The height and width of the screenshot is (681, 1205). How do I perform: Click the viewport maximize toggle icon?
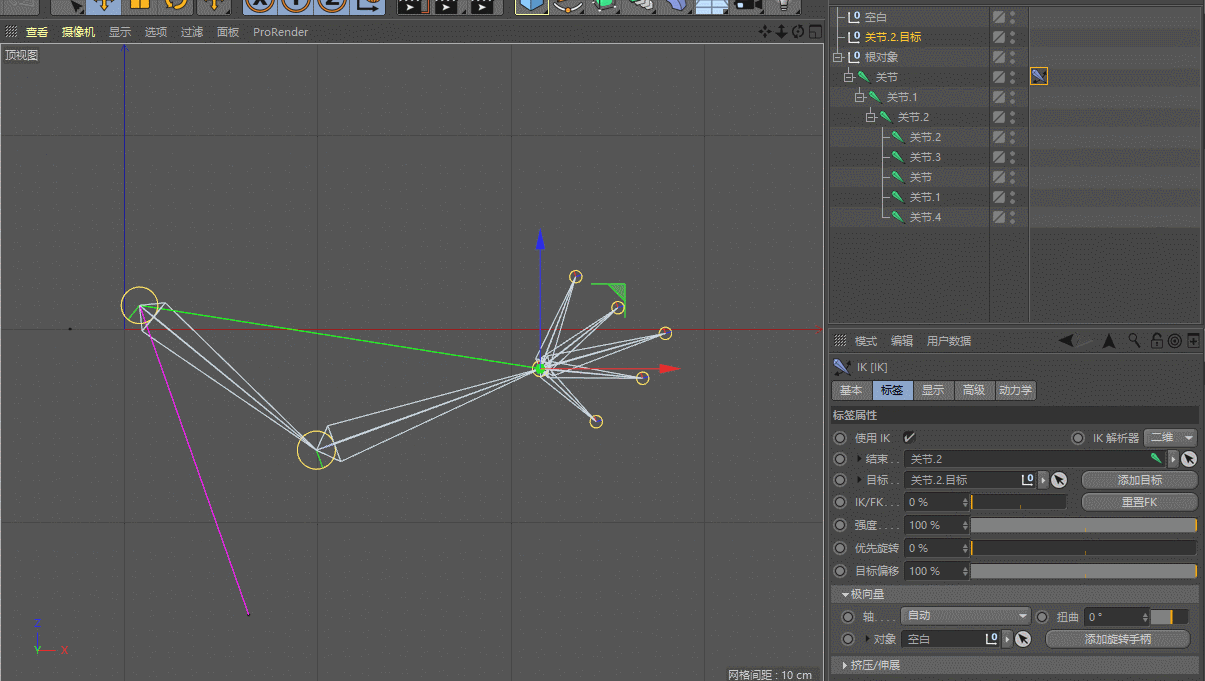tap(815, 32)
